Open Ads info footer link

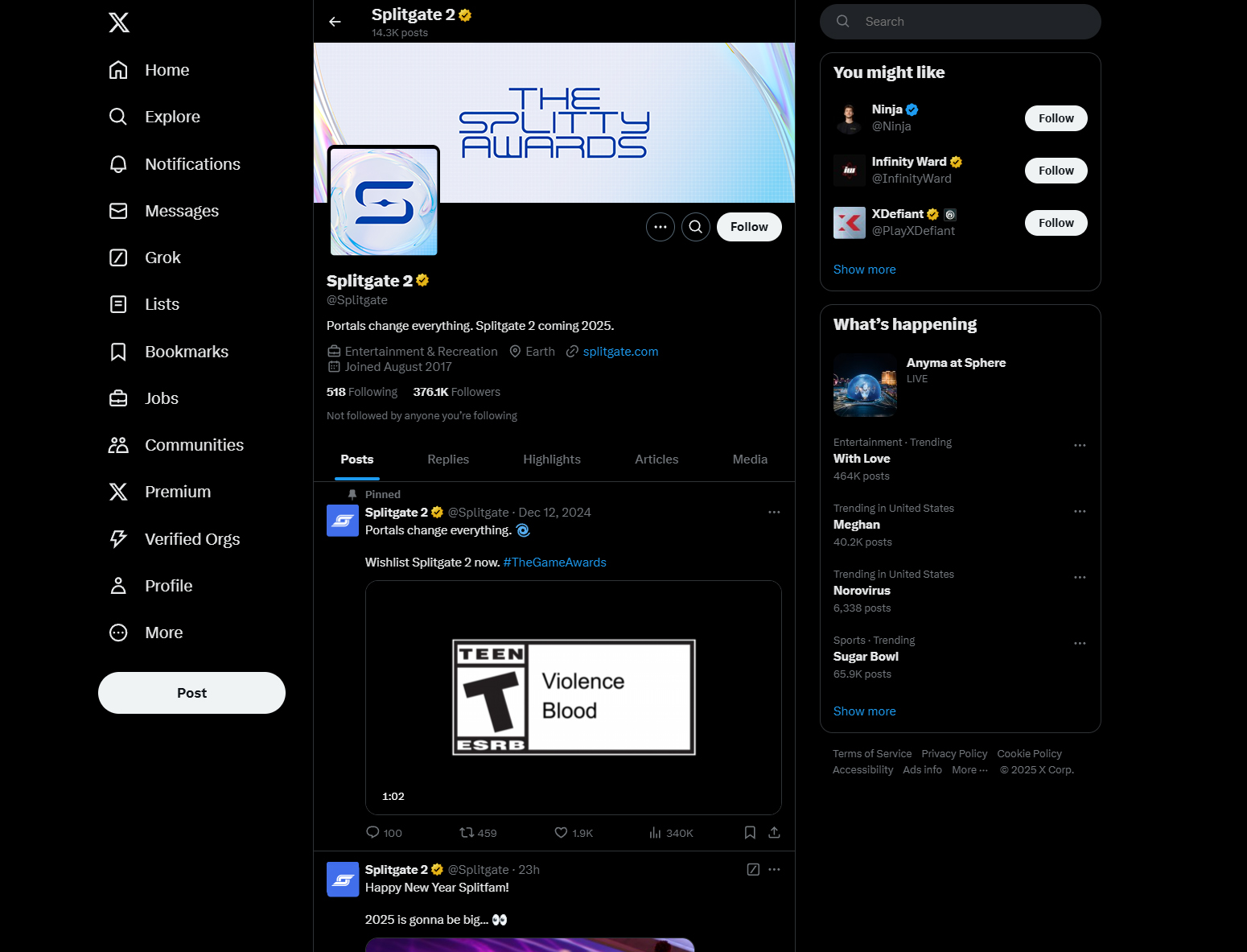tap(922, 770)
